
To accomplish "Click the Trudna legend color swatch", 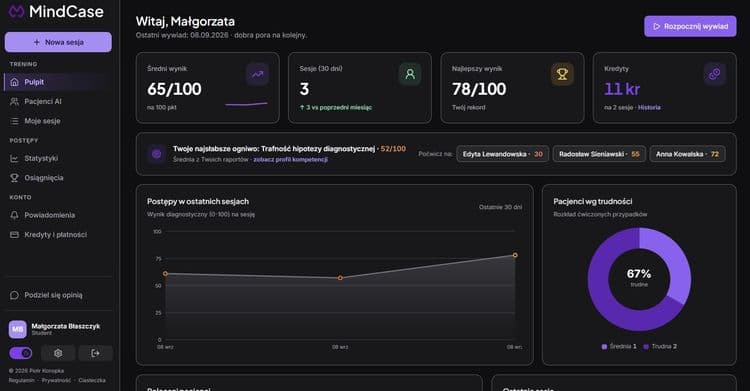I will point(646,346).
